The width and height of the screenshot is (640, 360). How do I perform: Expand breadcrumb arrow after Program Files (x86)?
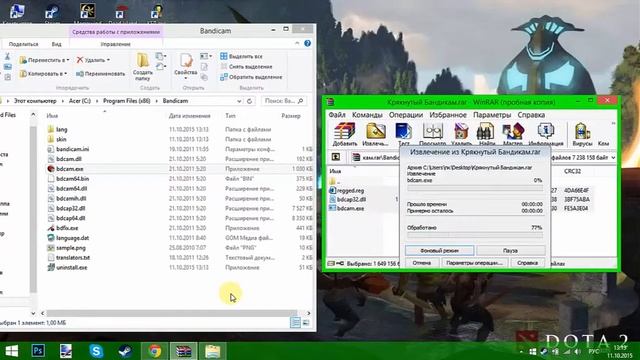(x=156, y=101)
